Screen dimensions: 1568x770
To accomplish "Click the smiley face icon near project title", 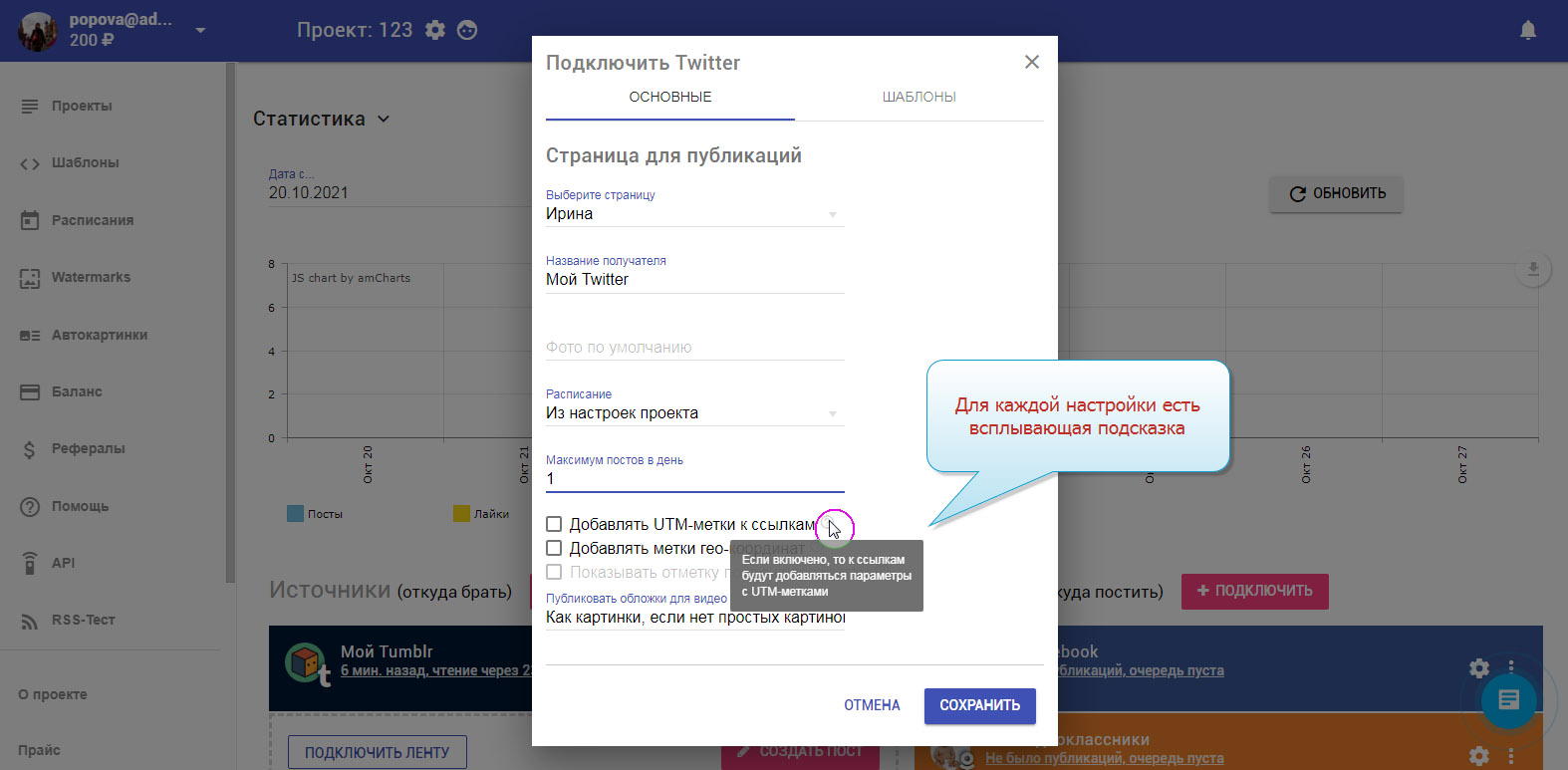I will [x=467, y=30].
